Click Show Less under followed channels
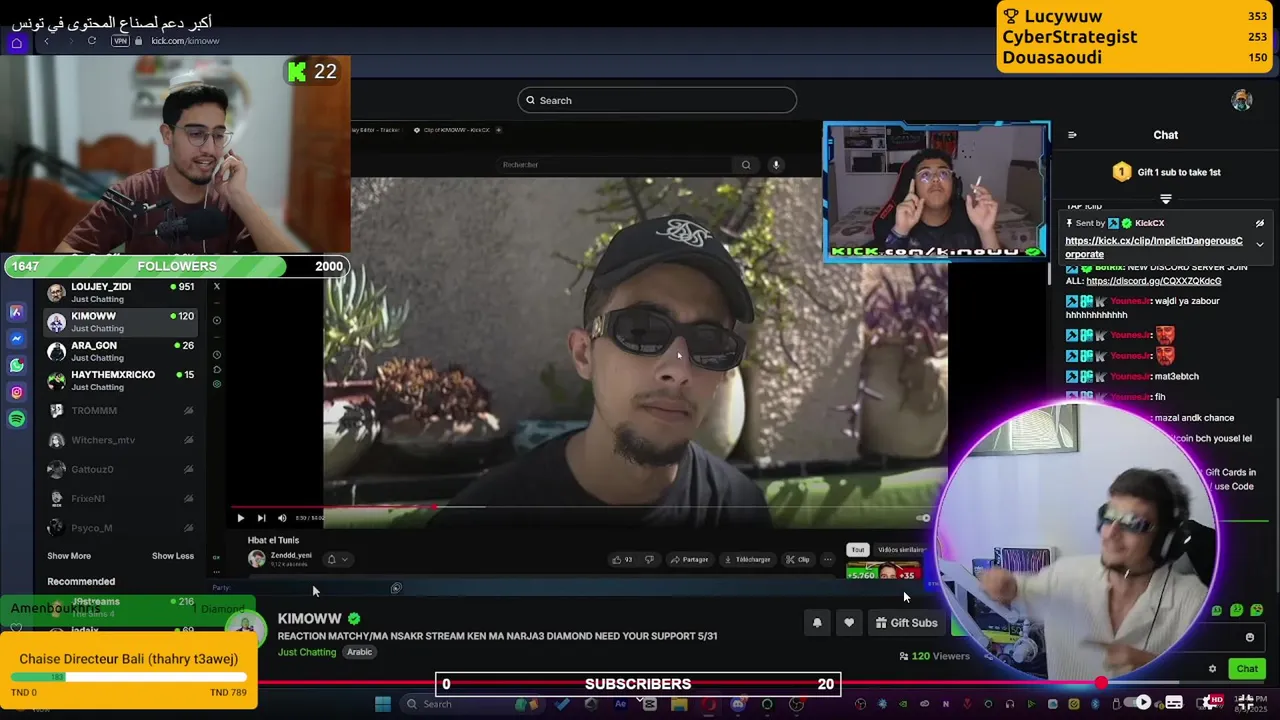The image size is (1280, 720). 173,556
